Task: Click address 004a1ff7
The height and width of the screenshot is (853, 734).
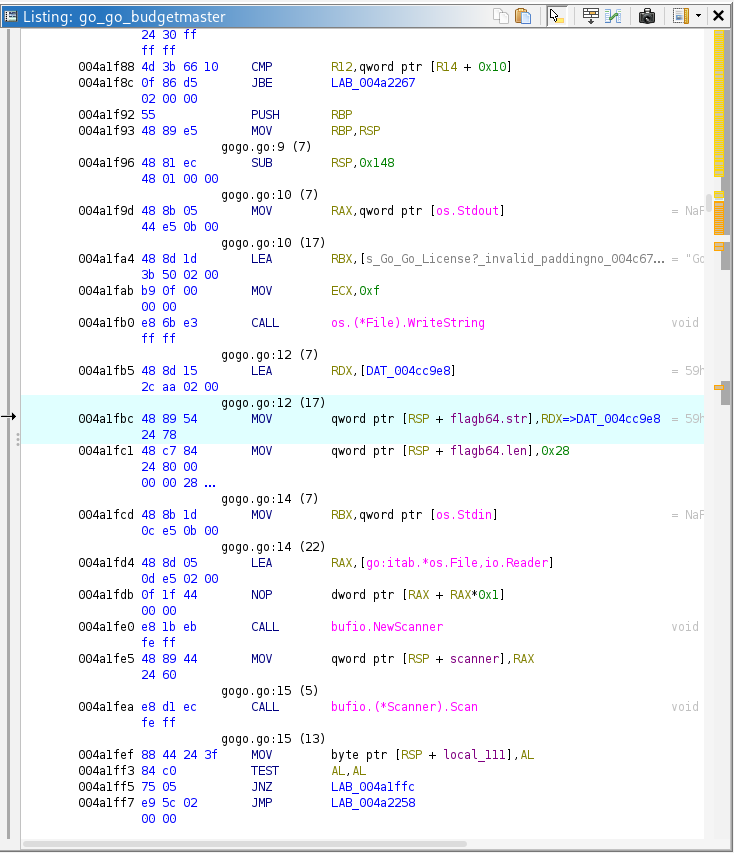Action: coord(106,802)
